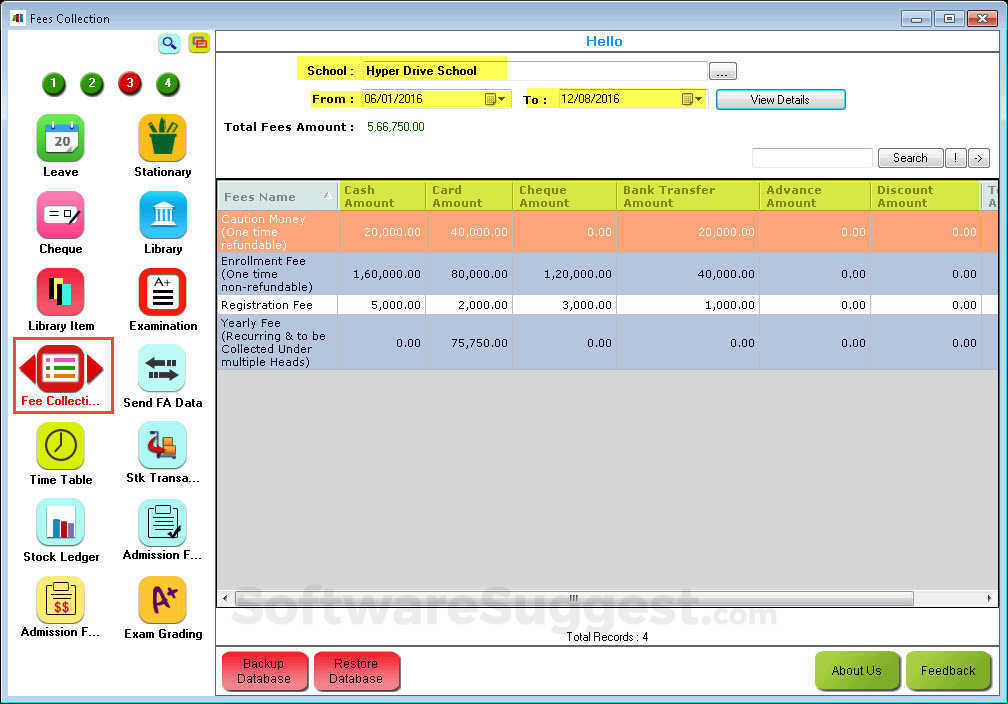Screen dimensions: 1008x704
Task: Click the Cheque Amount column header
Action: coord(565,197)
